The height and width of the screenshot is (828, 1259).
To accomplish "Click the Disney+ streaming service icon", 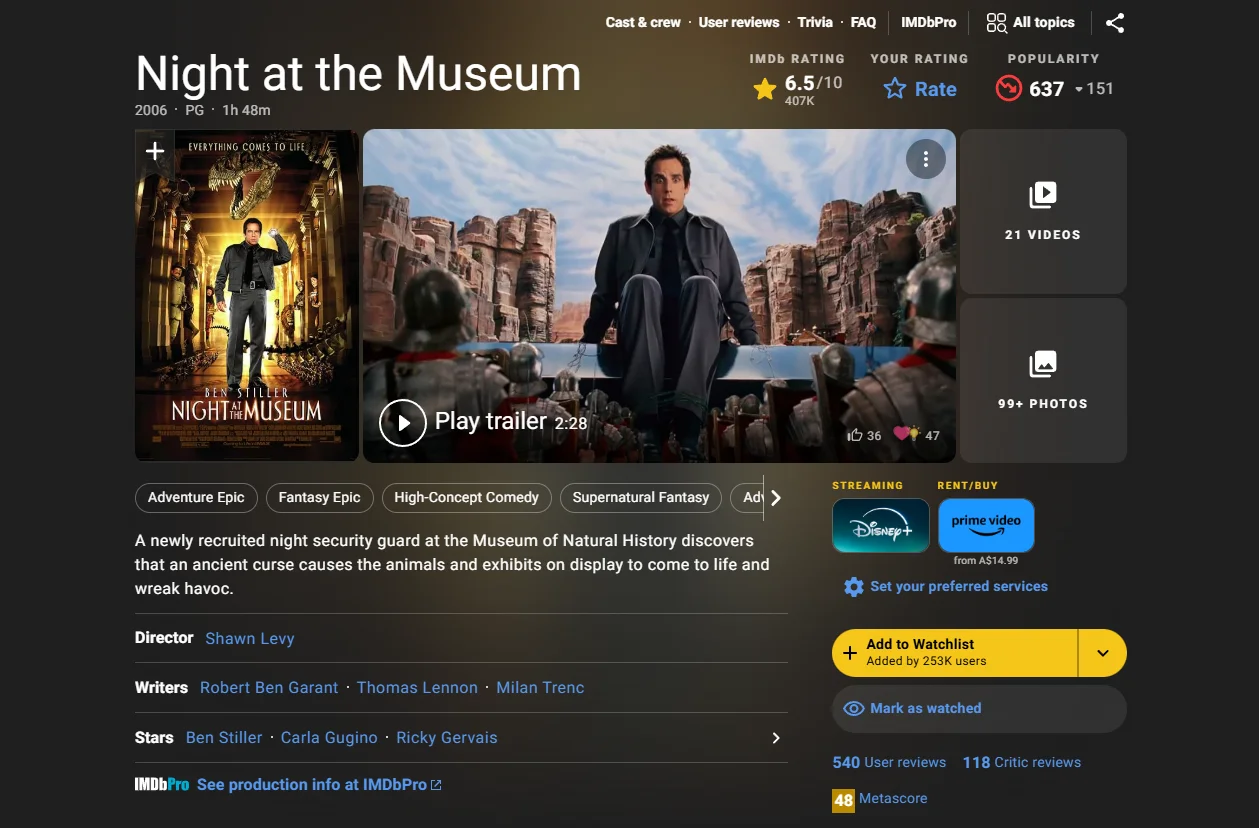I will tap(880, 525).
